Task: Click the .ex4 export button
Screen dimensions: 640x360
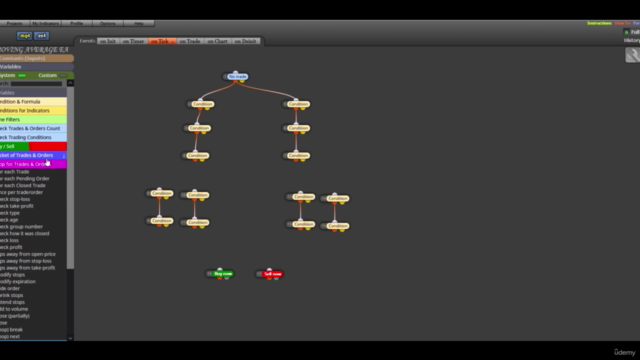Action: [x=42, y=36]
